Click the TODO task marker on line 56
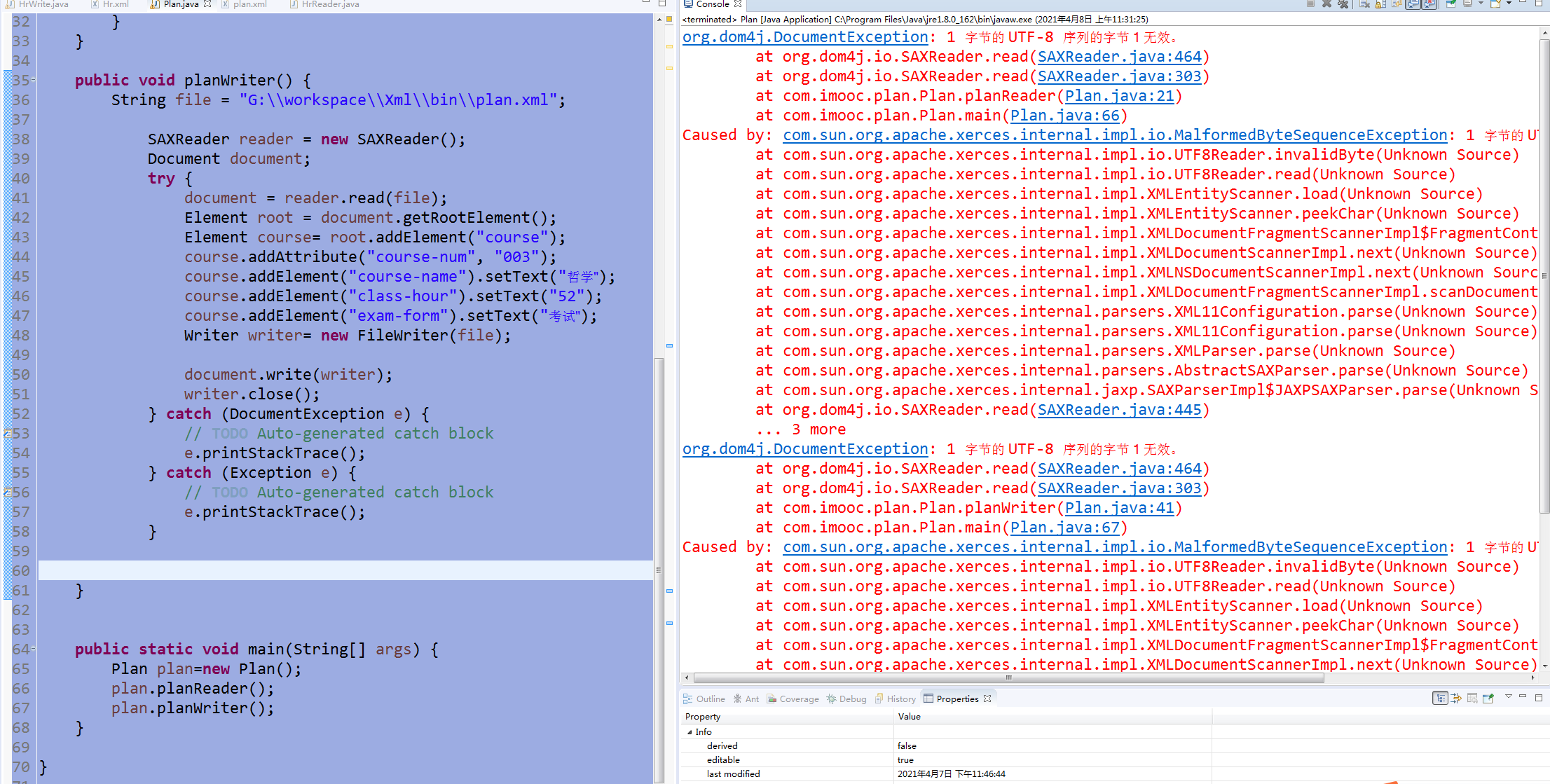 click(x=7, y=493)
